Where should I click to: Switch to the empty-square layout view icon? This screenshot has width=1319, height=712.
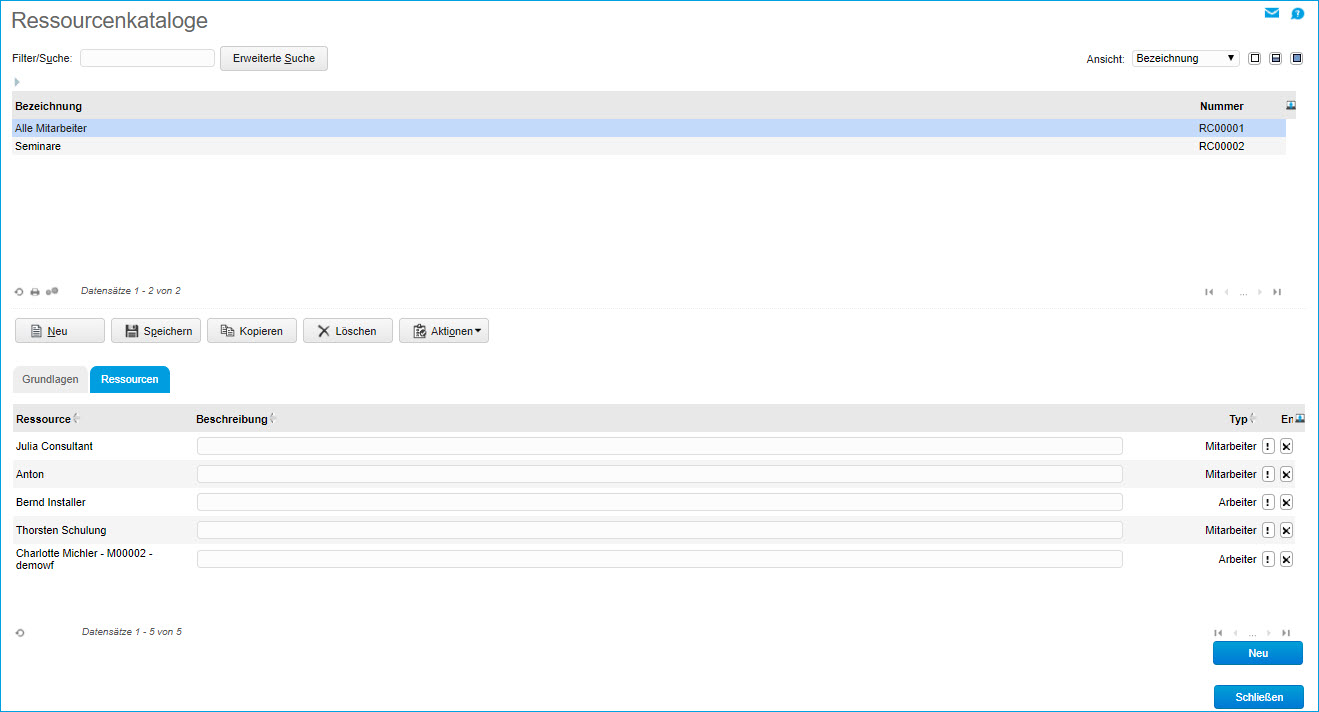pos(1255,58)
